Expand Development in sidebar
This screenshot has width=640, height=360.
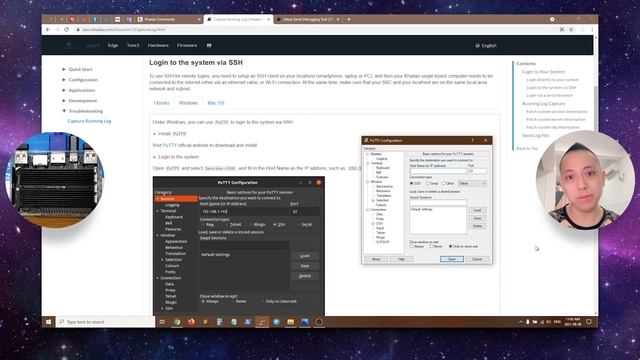click(80, 100)
